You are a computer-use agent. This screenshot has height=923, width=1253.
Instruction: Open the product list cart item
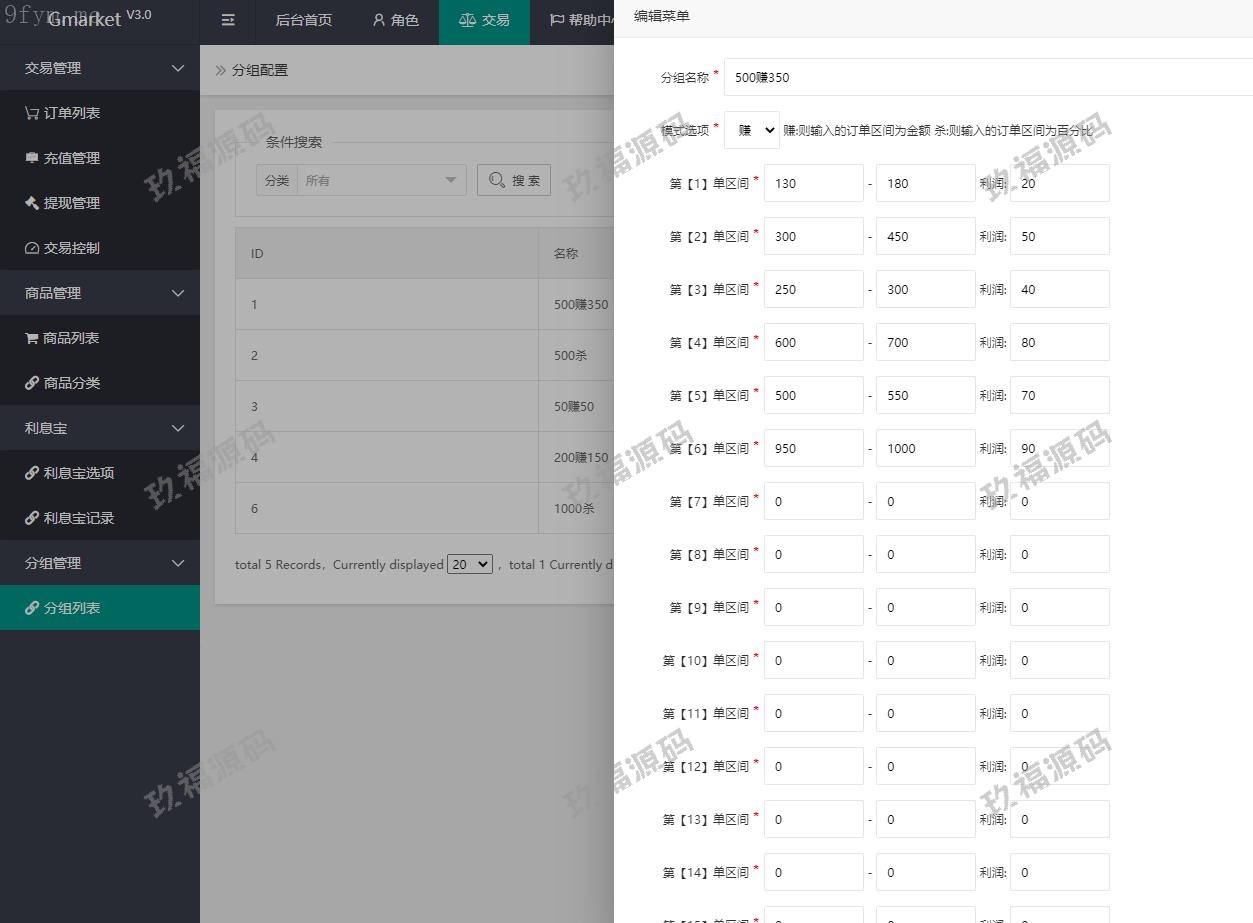(x=62, y=338)
